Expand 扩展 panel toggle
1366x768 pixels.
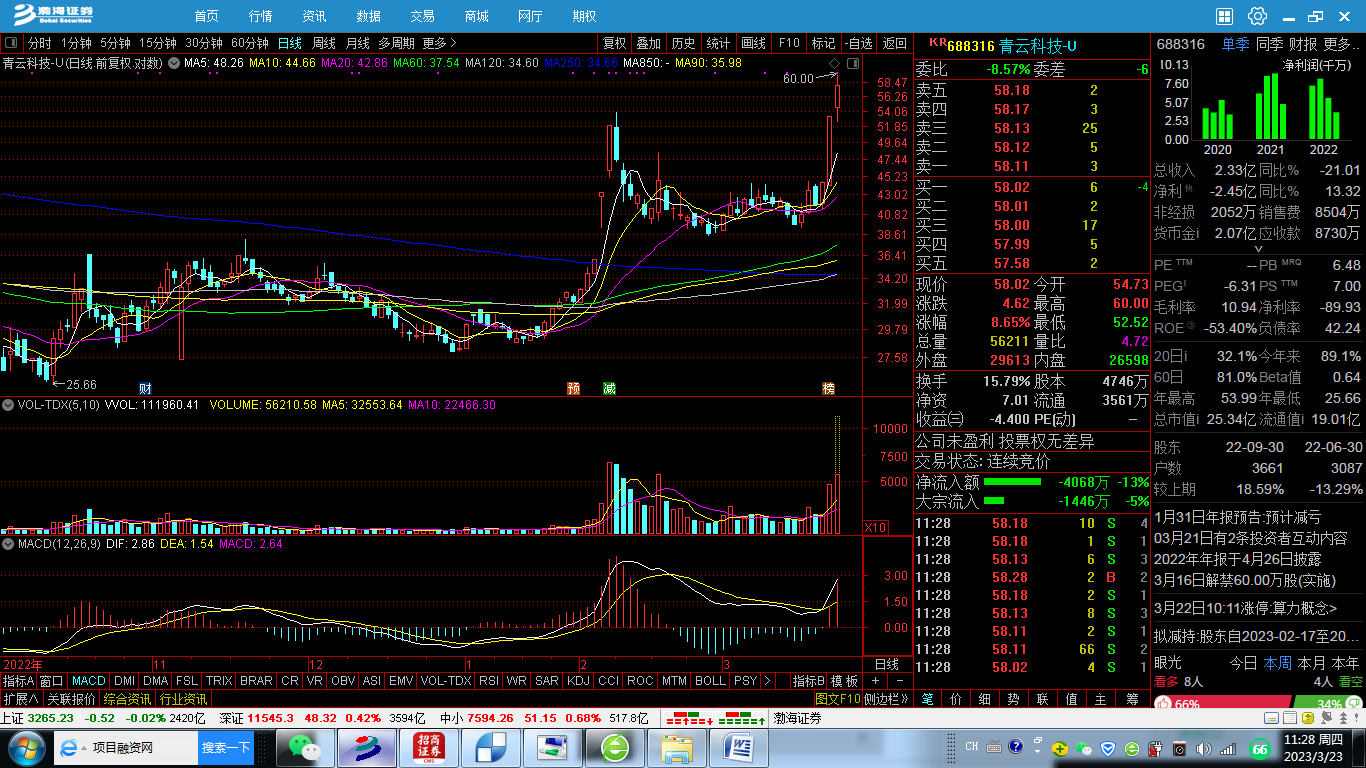20,699
